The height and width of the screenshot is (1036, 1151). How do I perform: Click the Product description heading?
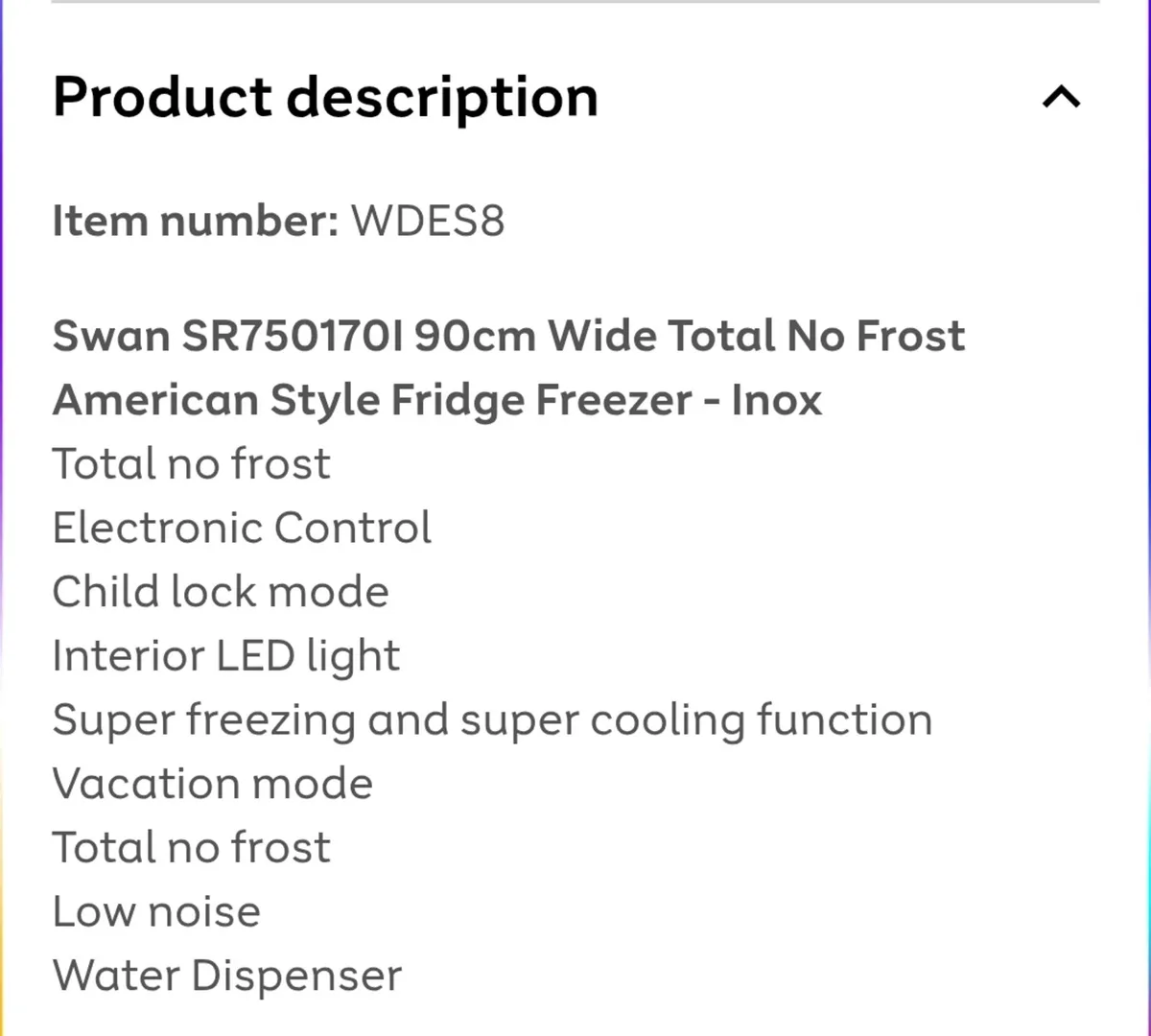(x=325, y=98)
